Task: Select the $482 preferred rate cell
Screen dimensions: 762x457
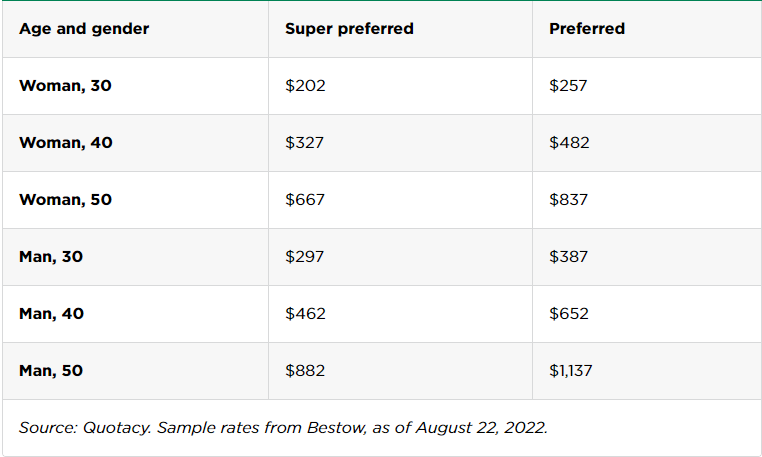Action: tap(569, 143)
